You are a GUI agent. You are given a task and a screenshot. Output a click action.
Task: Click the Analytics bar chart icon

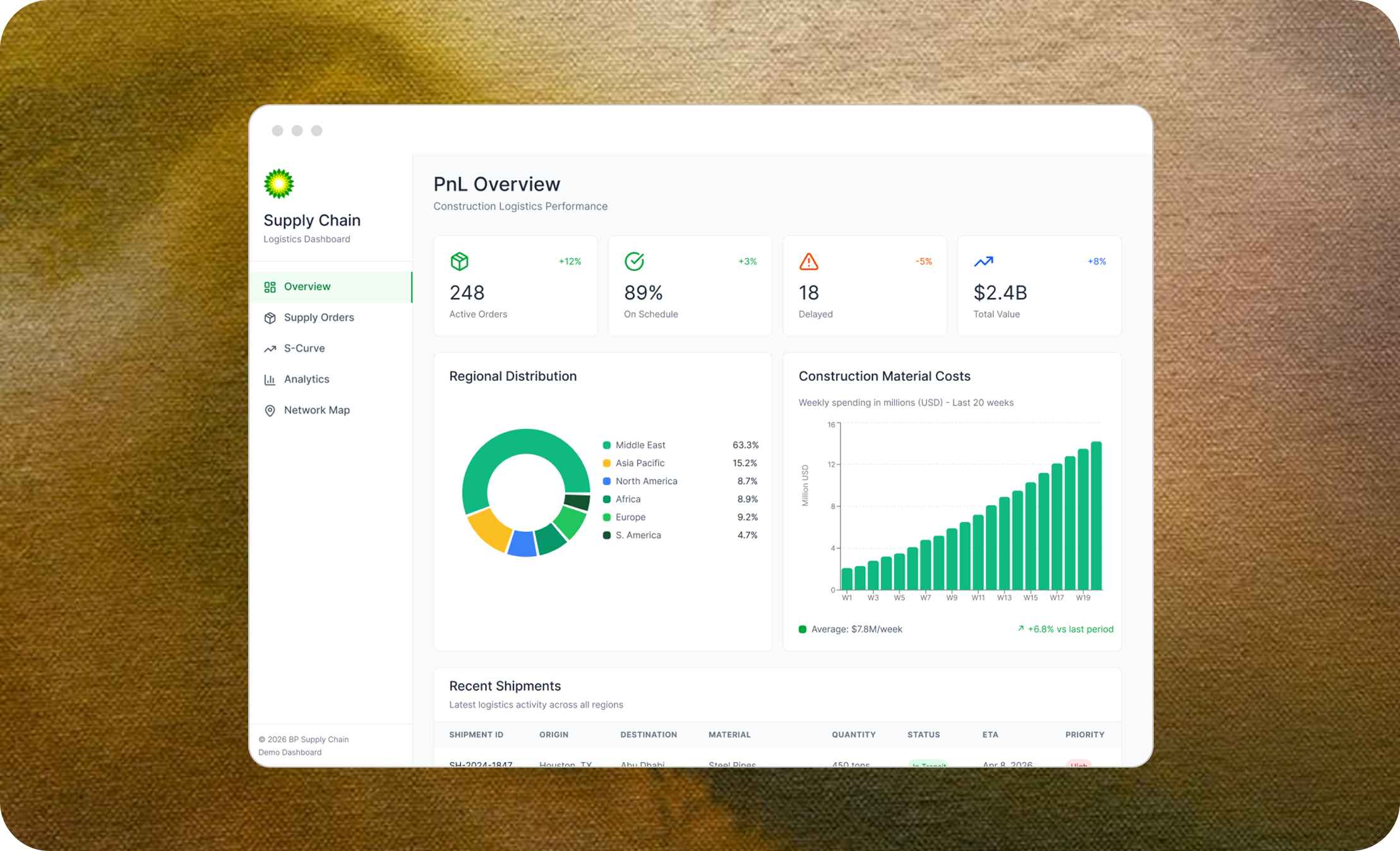[270, 380]
